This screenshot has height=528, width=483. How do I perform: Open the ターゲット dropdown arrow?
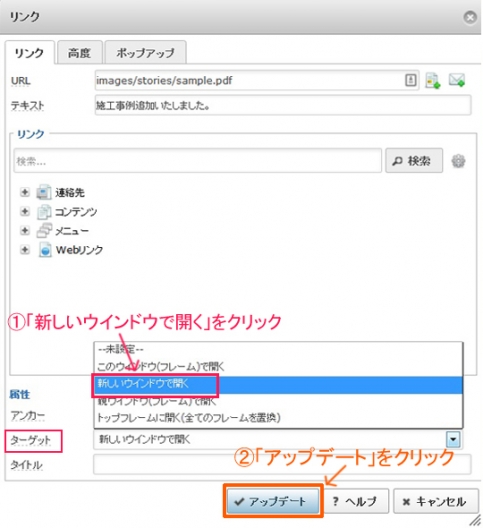click(x=453, y=439)
